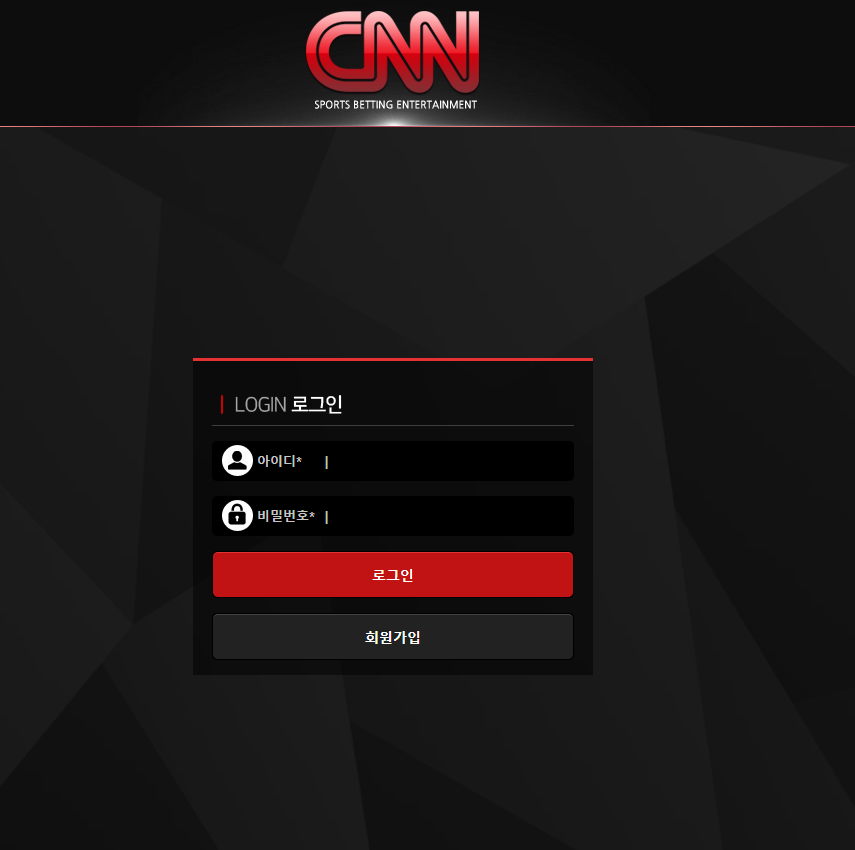
Task: Click the padlock icon beside 비밀번호
Action: tap(237, 515)
